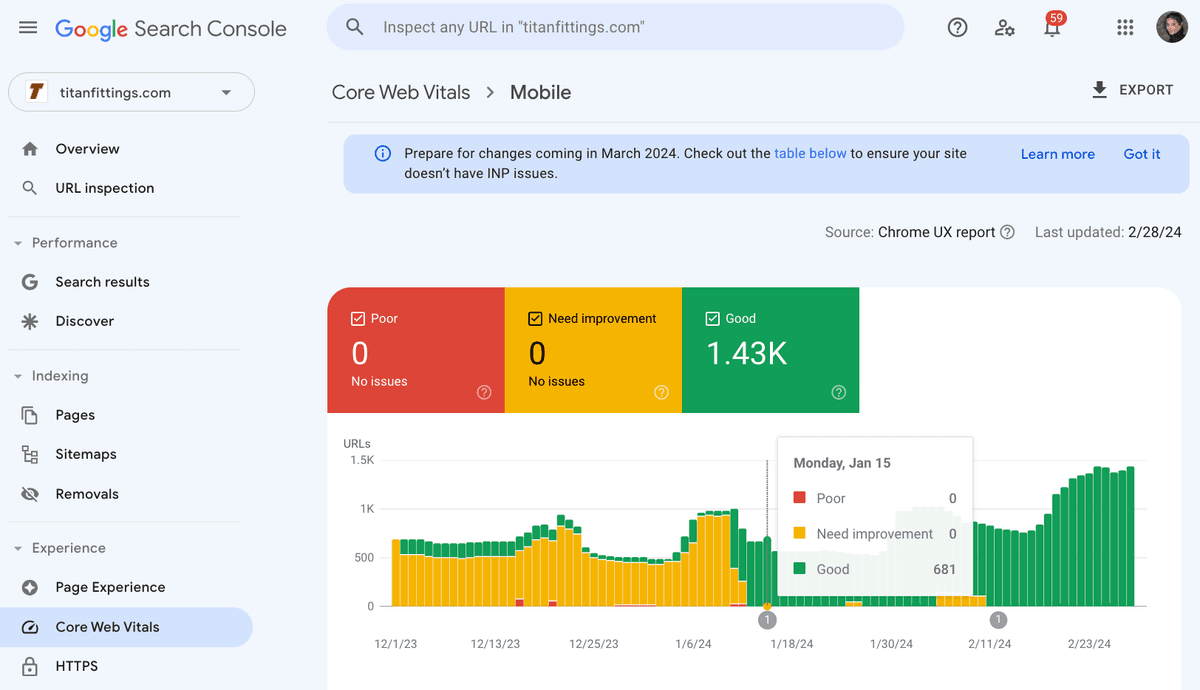Uncheck the Good checkbox

tap(712, 319)
